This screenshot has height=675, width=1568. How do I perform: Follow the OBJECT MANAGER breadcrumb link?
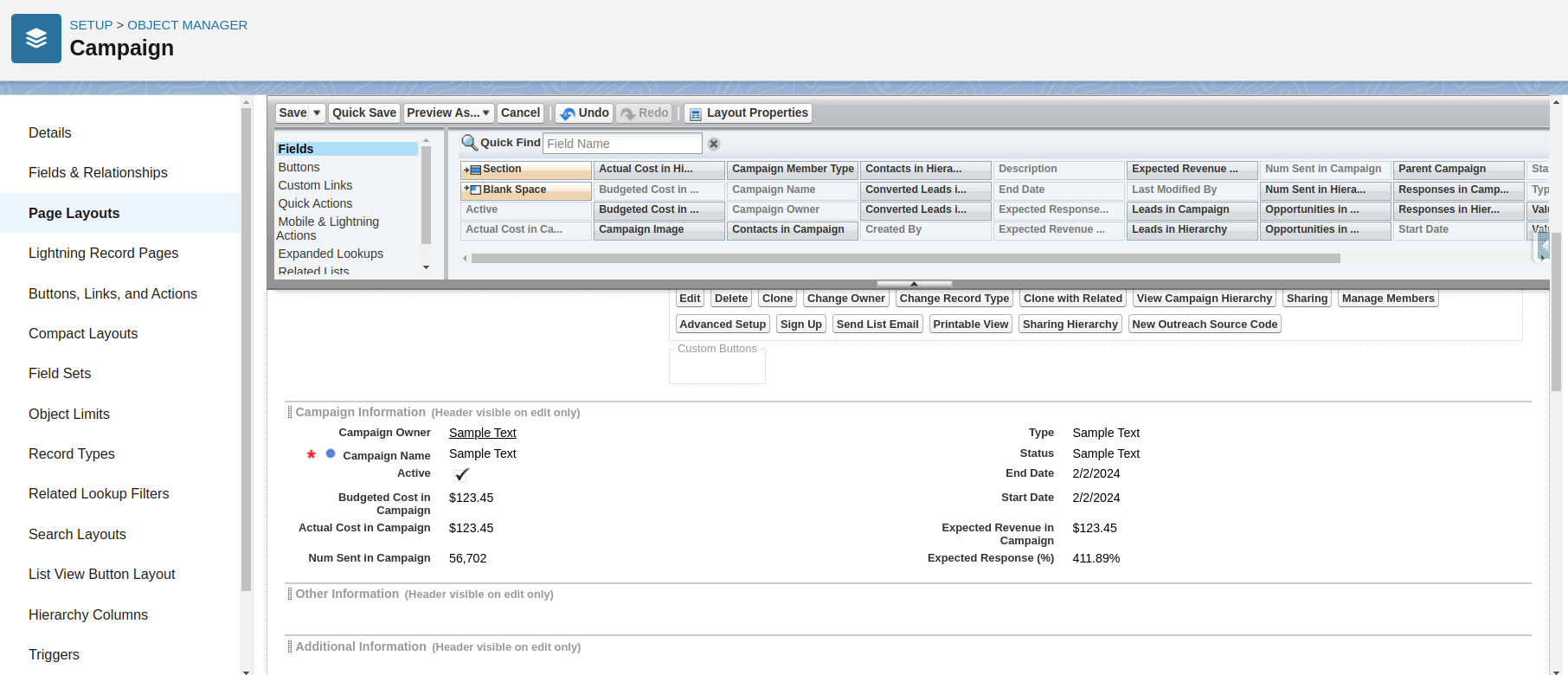coord(188,25)
